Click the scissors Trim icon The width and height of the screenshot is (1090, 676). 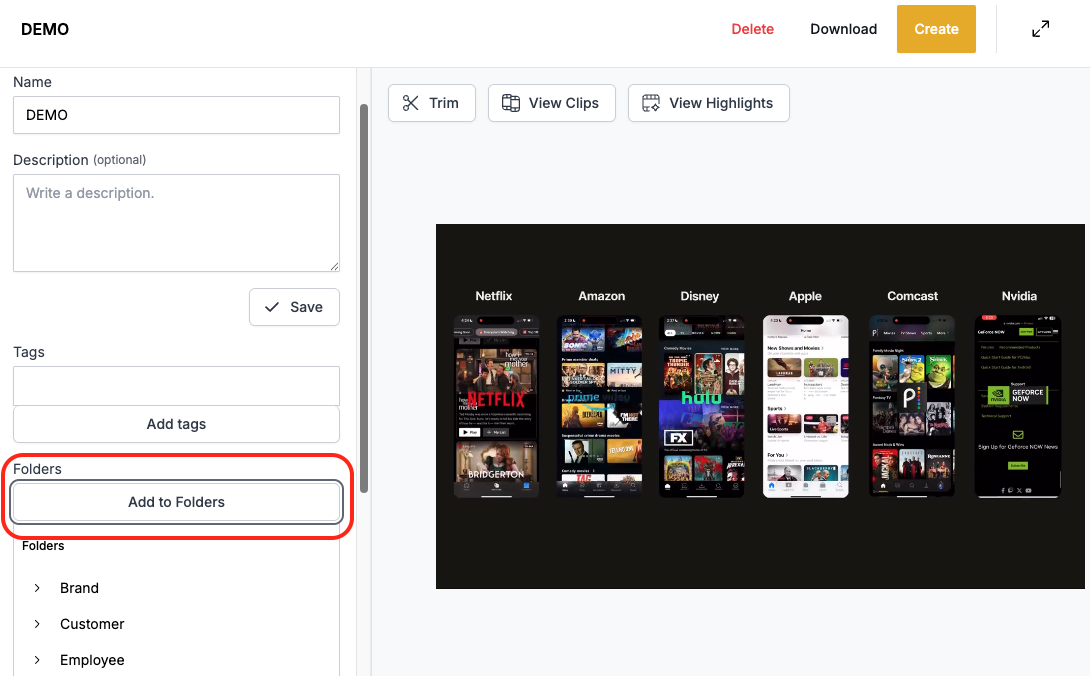pyautogui.click(x=411, y=103)
